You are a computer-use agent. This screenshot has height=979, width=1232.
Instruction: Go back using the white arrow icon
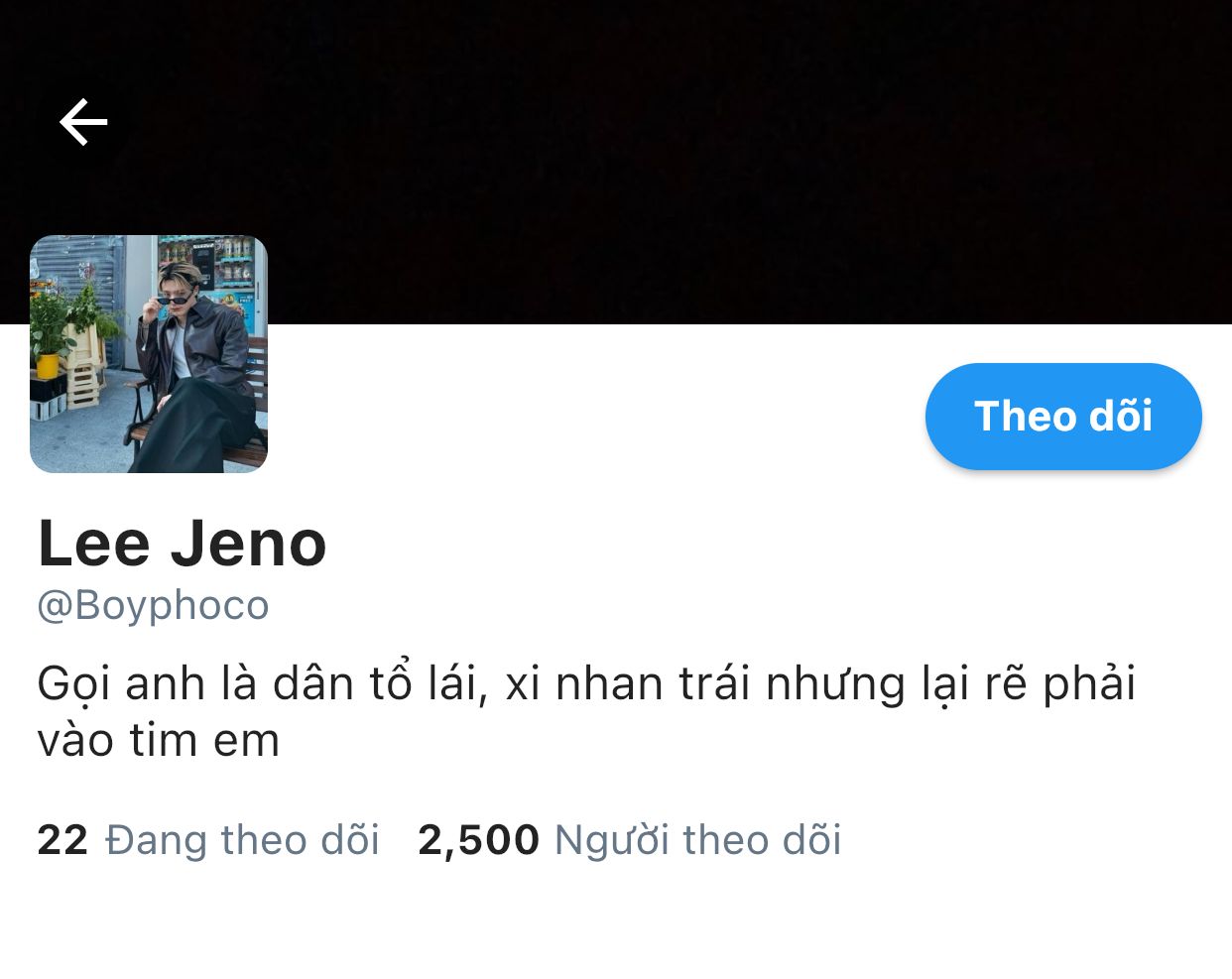pyautogui.click(x=83, y=122)
